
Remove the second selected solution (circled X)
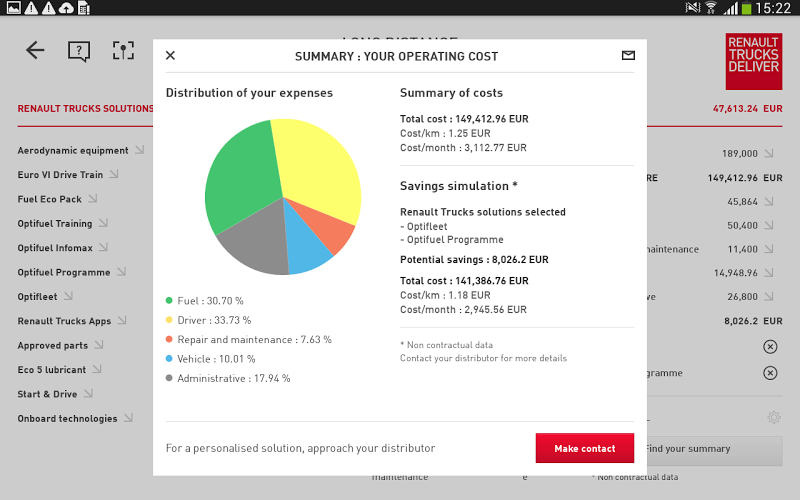tap(770, 373)
